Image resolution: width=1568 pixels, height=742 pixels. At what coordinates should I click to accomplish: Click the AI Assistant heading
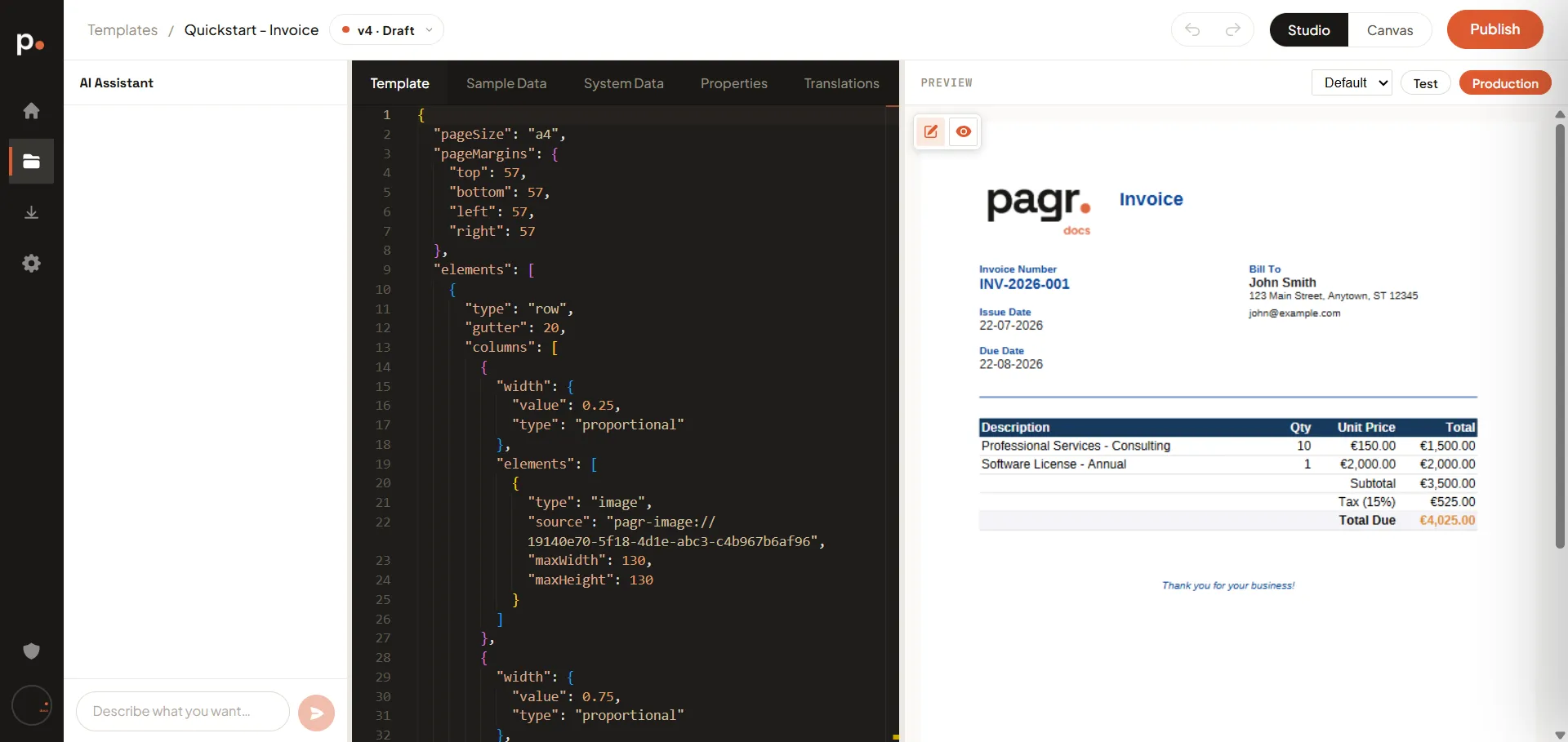tap(117, 83)
